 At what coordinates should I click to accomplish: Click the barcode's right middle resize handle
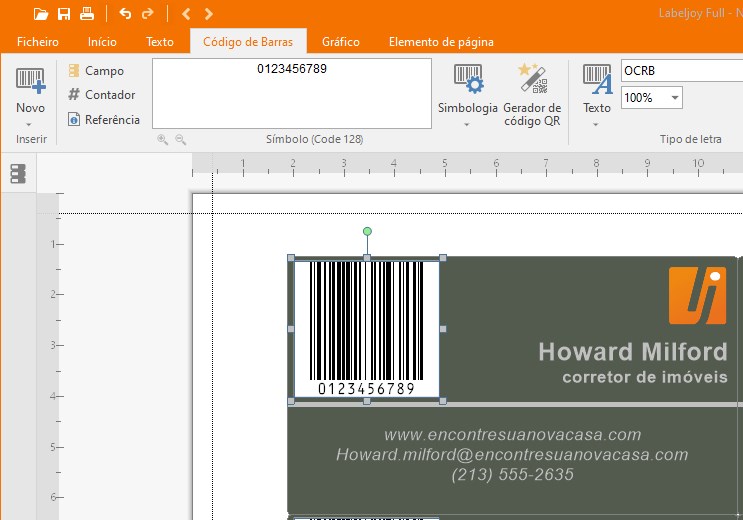[443, 329]
